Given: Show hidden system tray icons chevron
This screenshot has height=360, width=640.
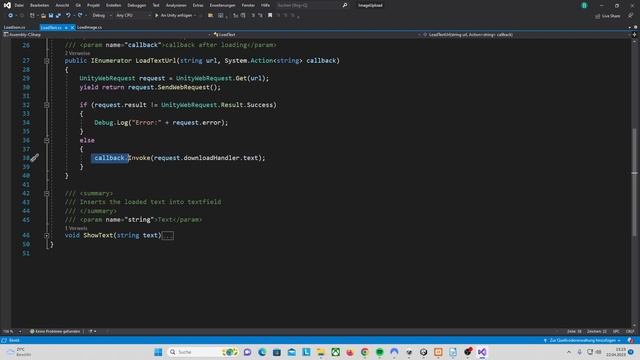Looking at the screenshot, I should (569, 352).
